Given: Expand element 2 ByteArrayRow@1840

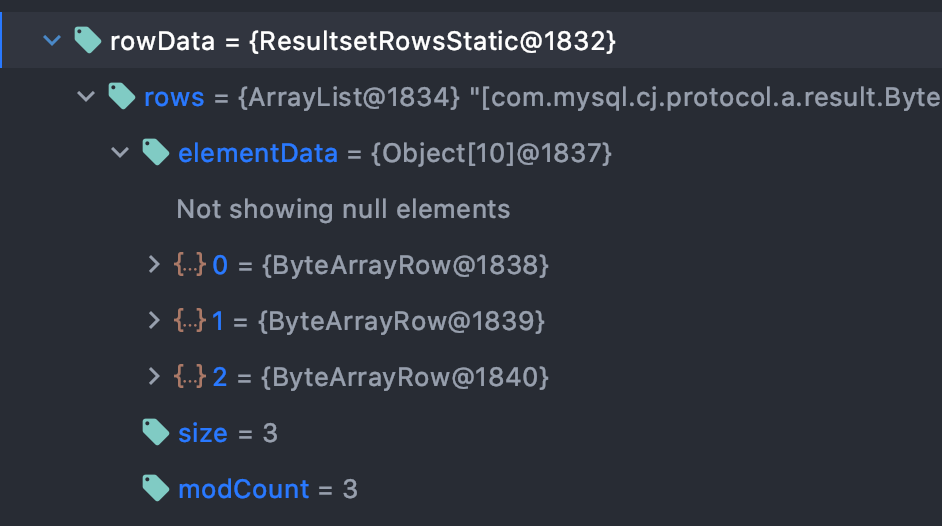Looking at the screenshot, I should click(x=154, y=376).
